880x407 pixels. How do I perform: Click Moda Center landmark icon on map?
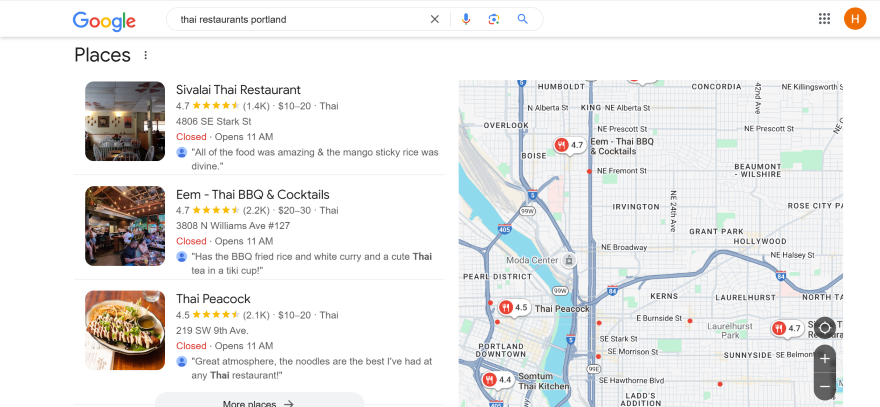[569, 260]
